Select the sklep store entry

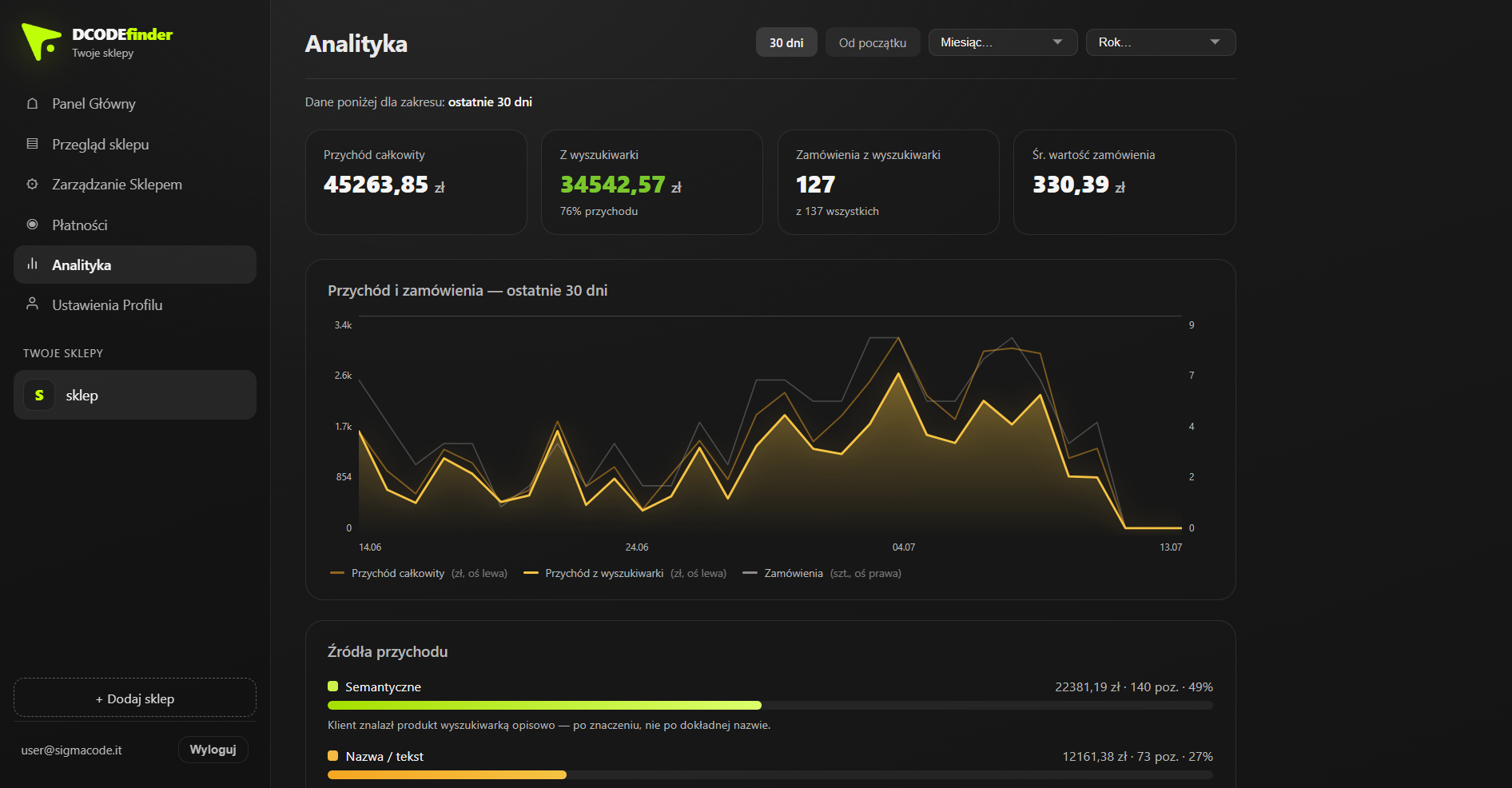(135, 395)
